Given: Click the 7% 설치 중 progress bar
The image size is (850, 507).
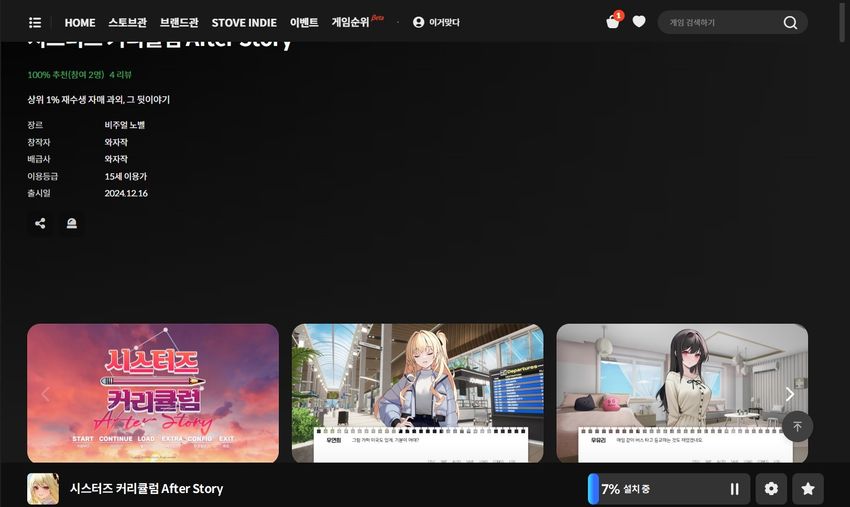Looking at the screenshot, I should [669, 489].
